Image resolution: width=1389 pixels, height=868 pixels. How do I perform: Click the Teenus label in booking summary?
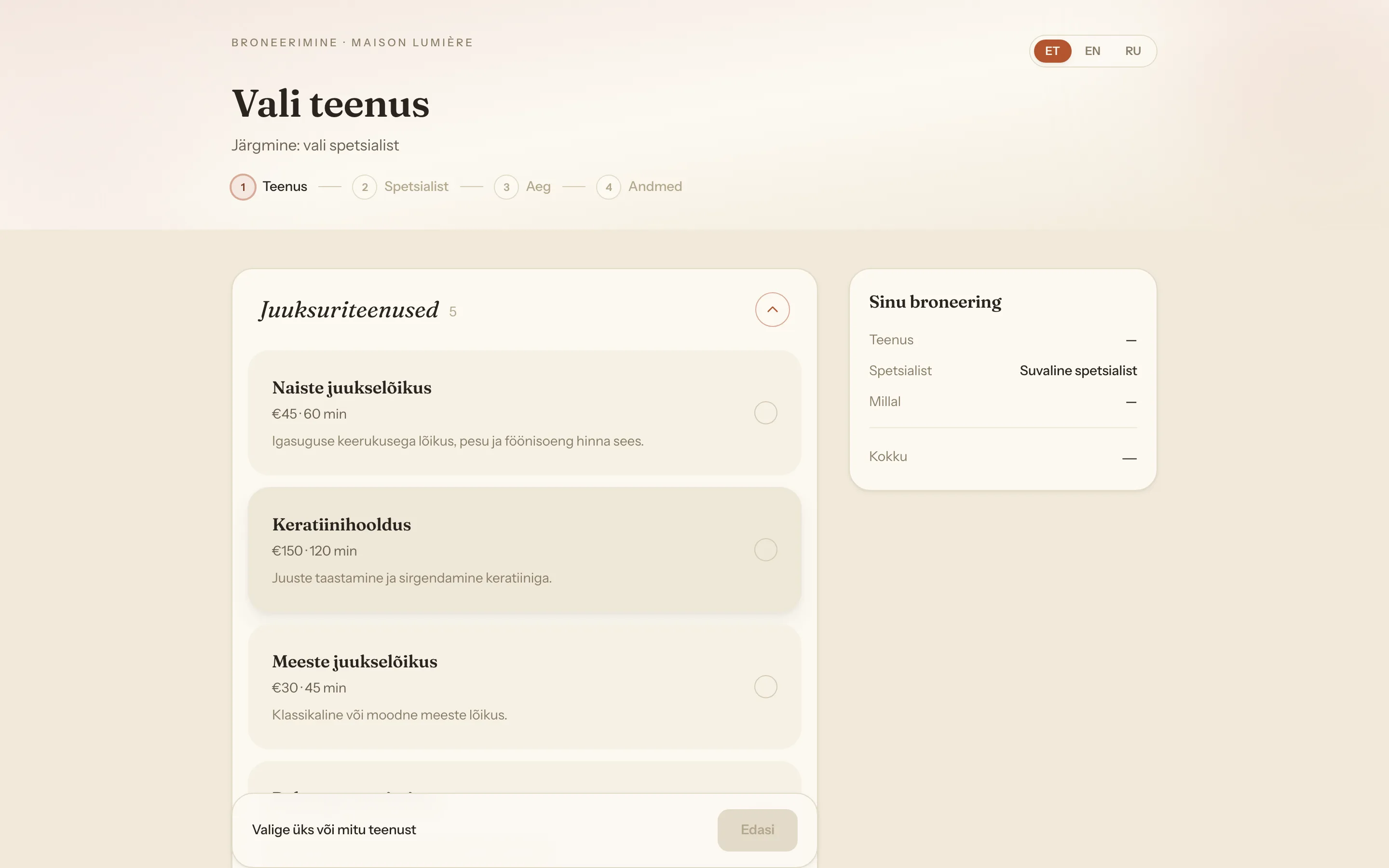pyautogui.click(x=891, y=340)
